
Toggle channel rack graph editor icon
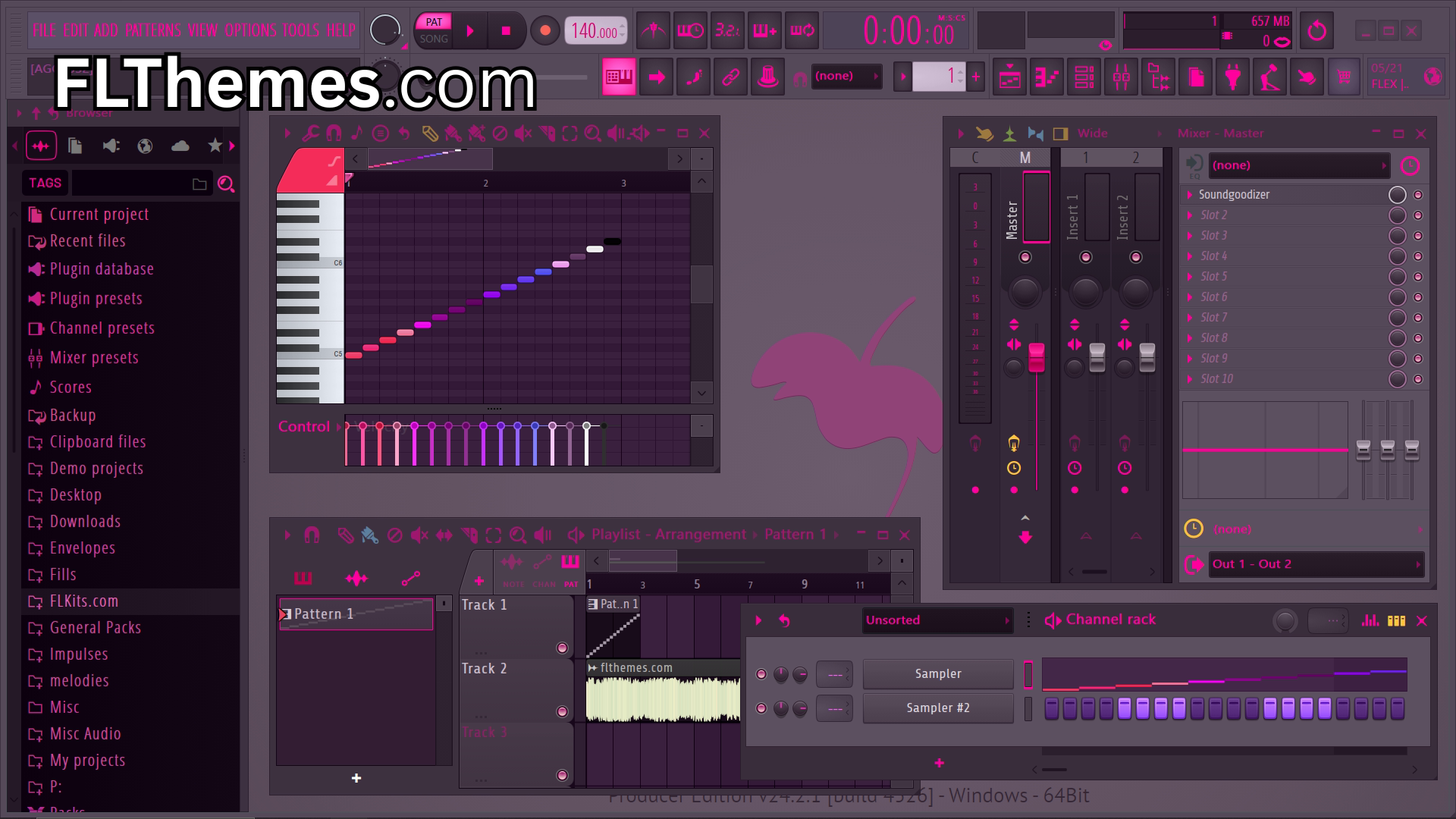tap(1370, 620)
